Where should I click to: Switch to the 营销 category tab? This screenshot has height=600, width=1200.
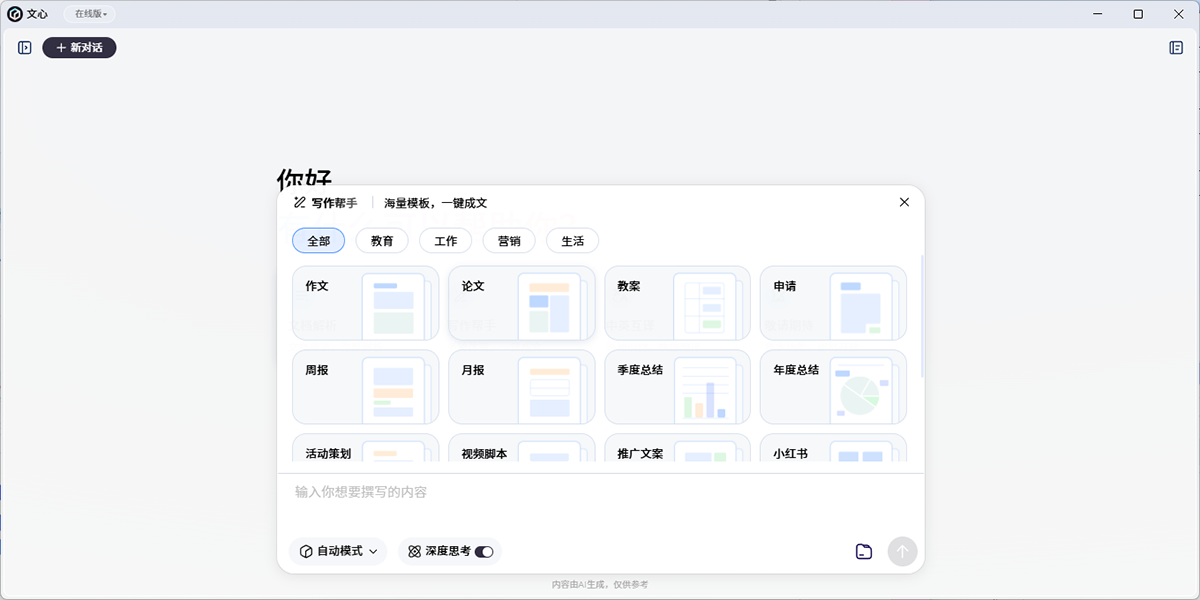[509, 241]
